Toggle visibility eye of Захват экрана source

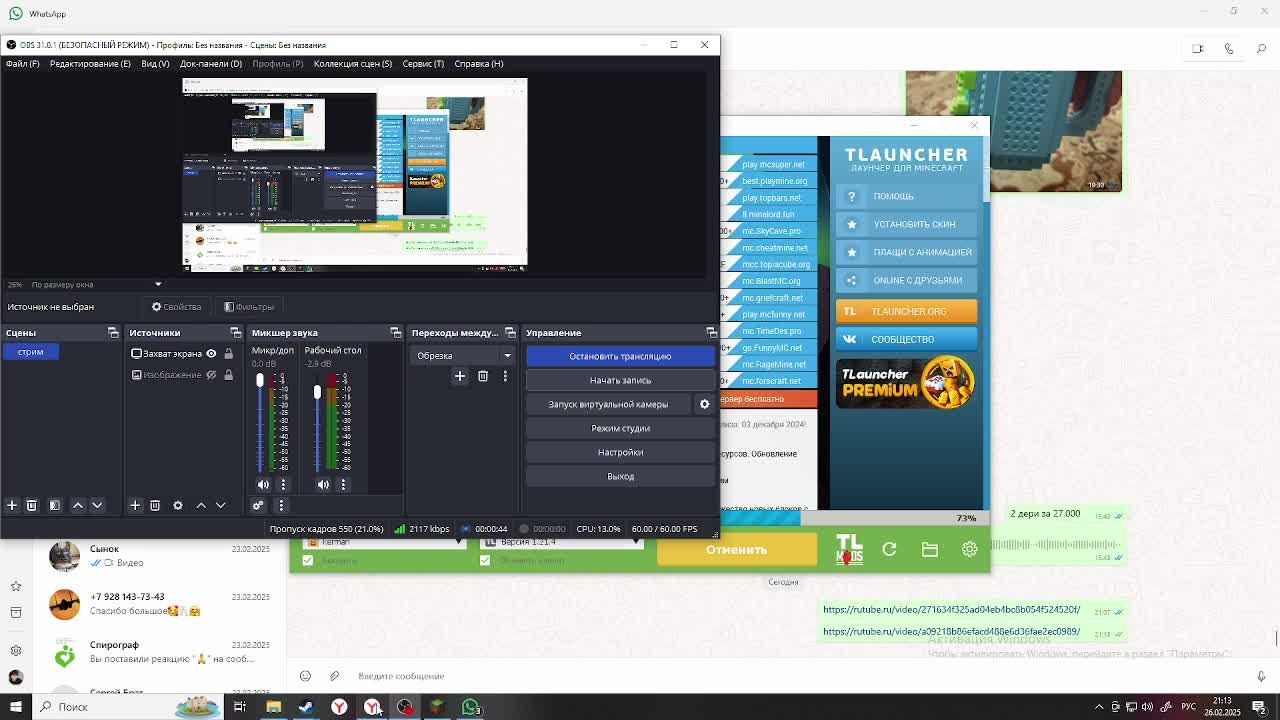coord(211,353)
